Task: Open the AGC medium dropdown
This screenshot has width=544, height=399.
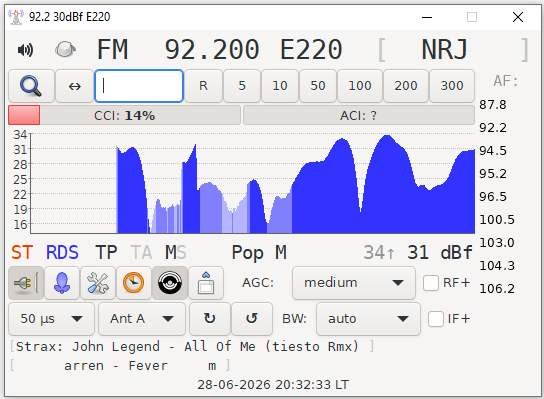Action: 354,283
